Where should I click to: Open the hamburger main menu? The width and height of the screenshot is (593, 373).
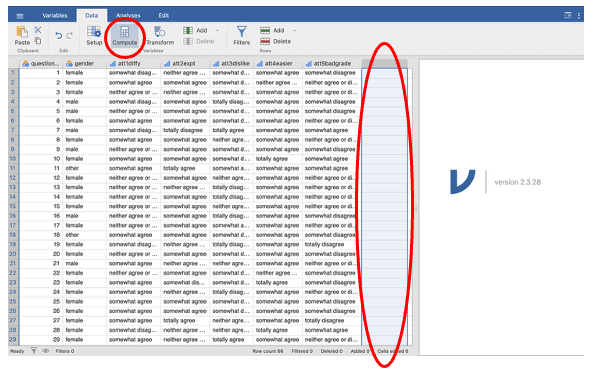coord(20,16)
